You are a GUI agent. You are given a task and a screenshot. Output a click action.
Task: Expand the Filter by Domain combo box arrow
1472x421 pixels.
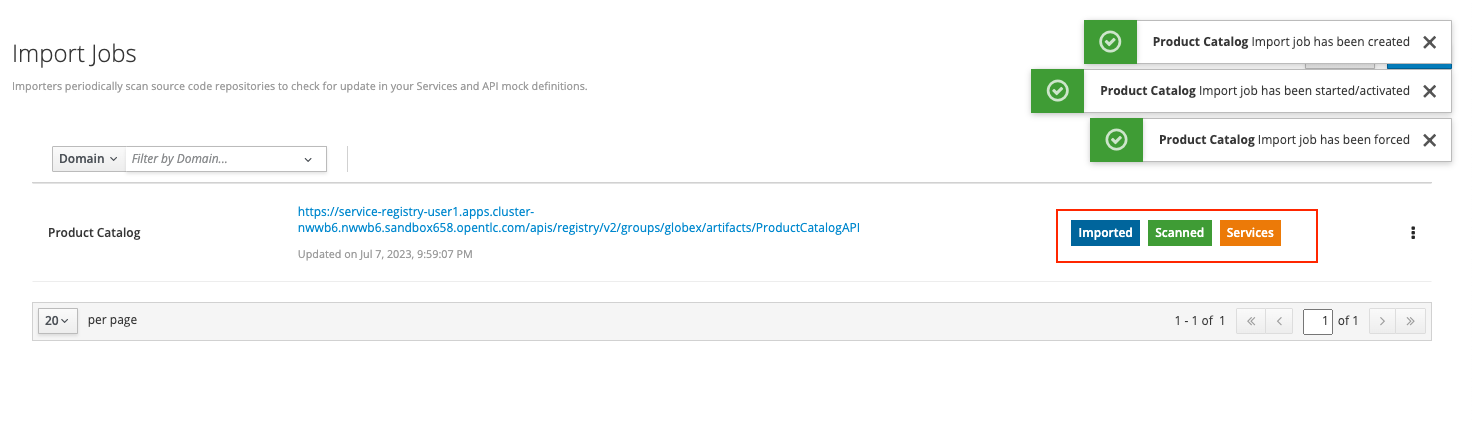pos(308,159)
